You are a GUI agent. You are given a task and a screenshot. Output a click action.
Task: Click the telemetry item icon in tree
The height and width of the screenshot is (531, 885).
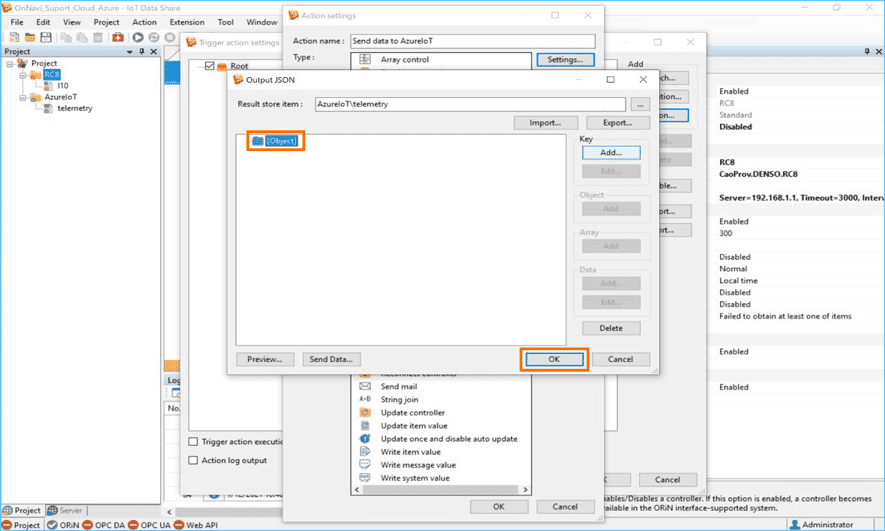pyautogui.click(x=49, y=108)
